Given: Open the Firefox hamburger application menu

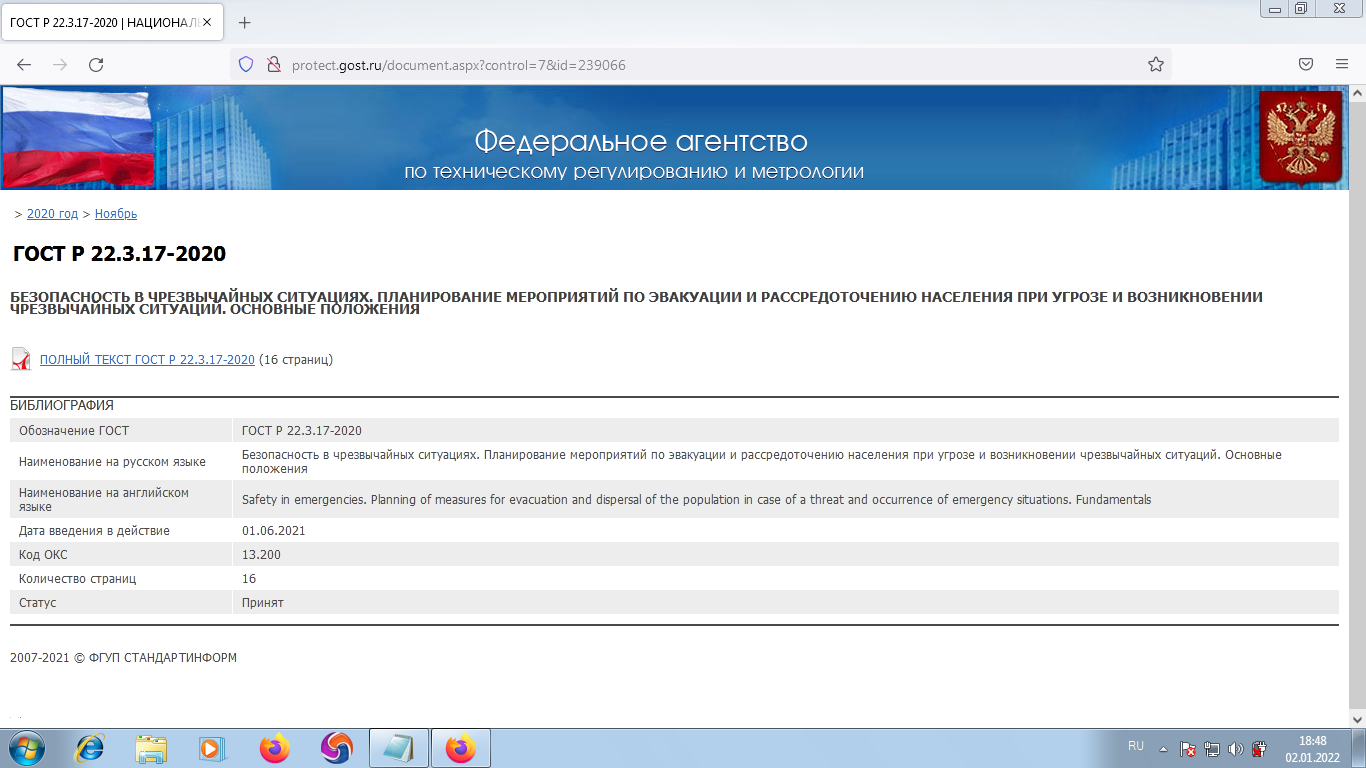Looking at the screenshot, I should coord(1342,65).
